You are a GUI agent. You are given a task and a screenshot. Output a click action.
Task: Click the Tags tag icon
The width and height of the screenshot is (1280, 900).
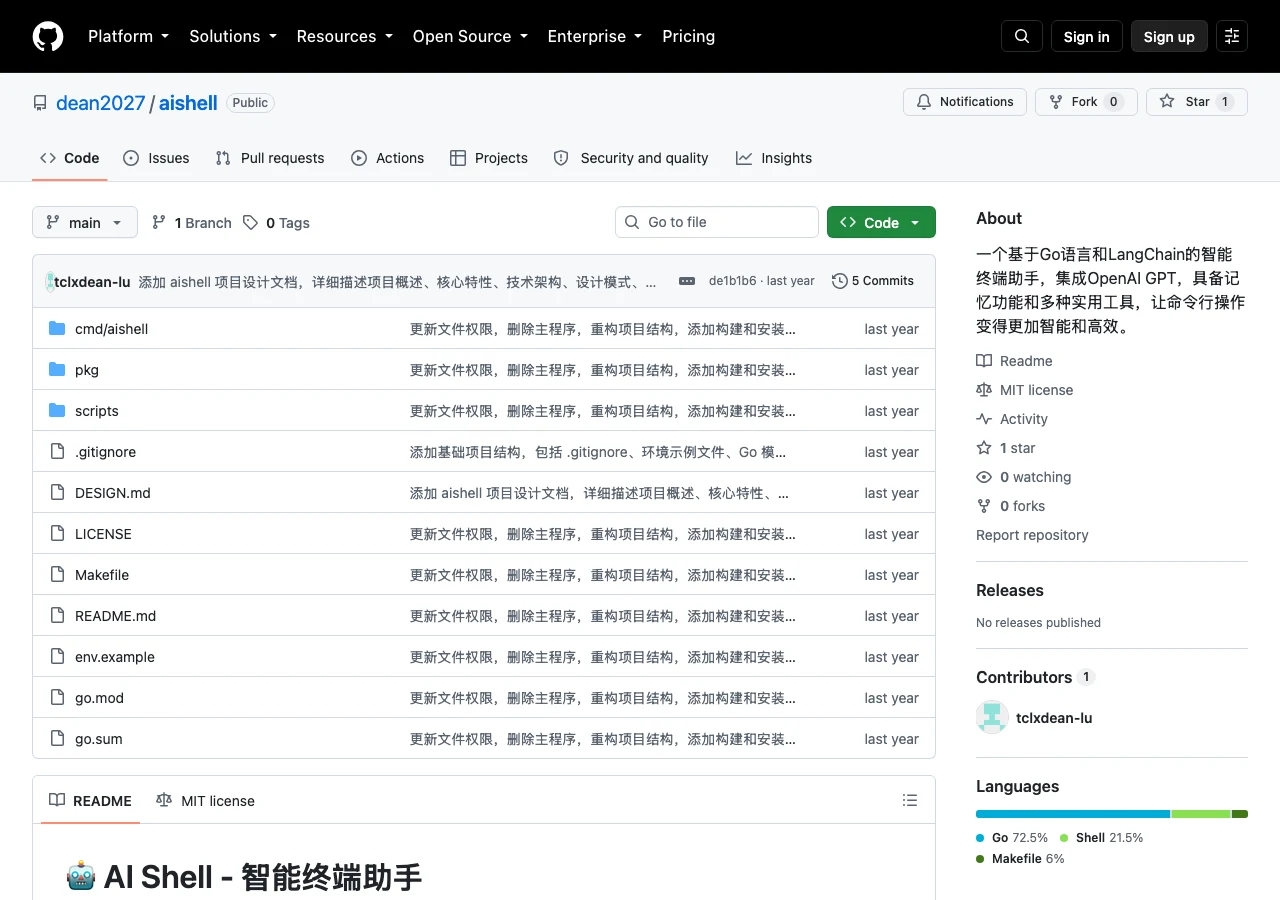pos(250,223)
